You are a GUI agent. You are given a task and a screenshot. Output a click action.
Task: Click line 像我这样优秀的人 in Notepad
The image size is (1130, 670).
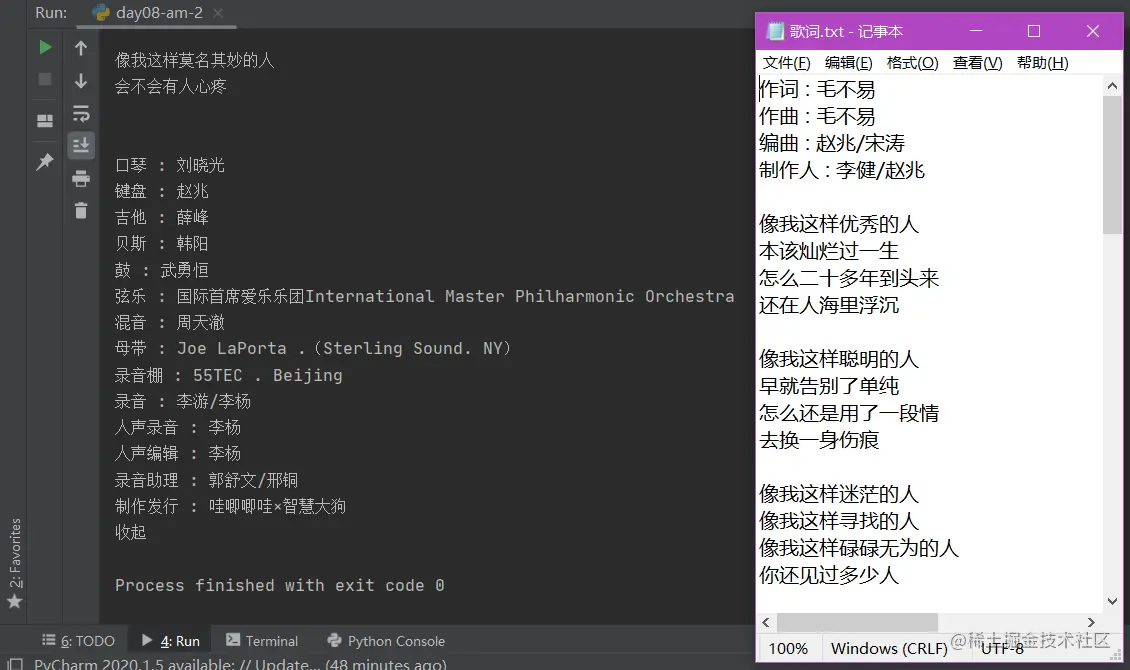[839, 224]
